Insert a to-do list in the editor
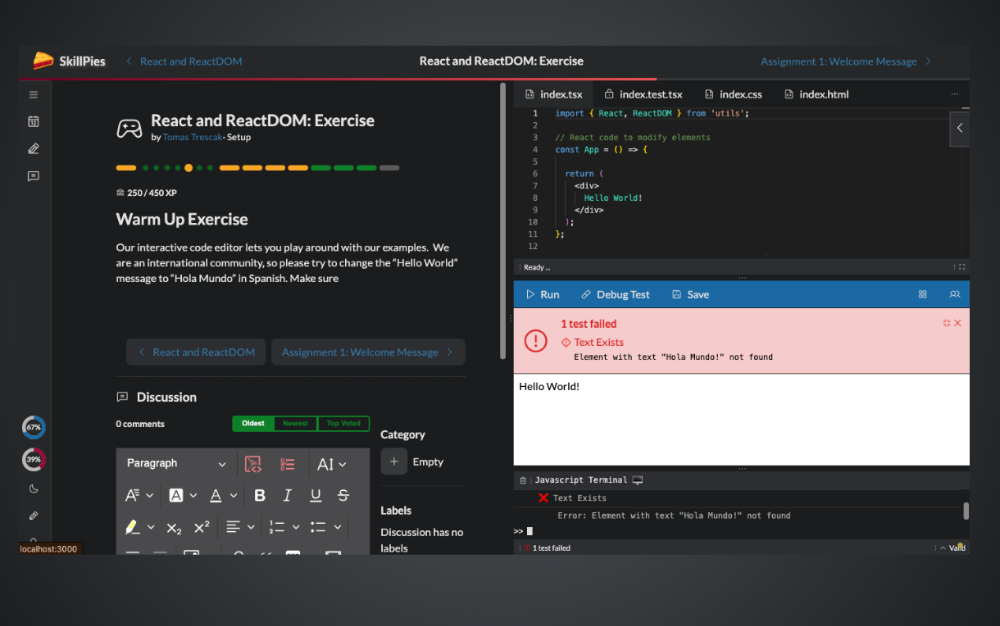 coord(288,464)
